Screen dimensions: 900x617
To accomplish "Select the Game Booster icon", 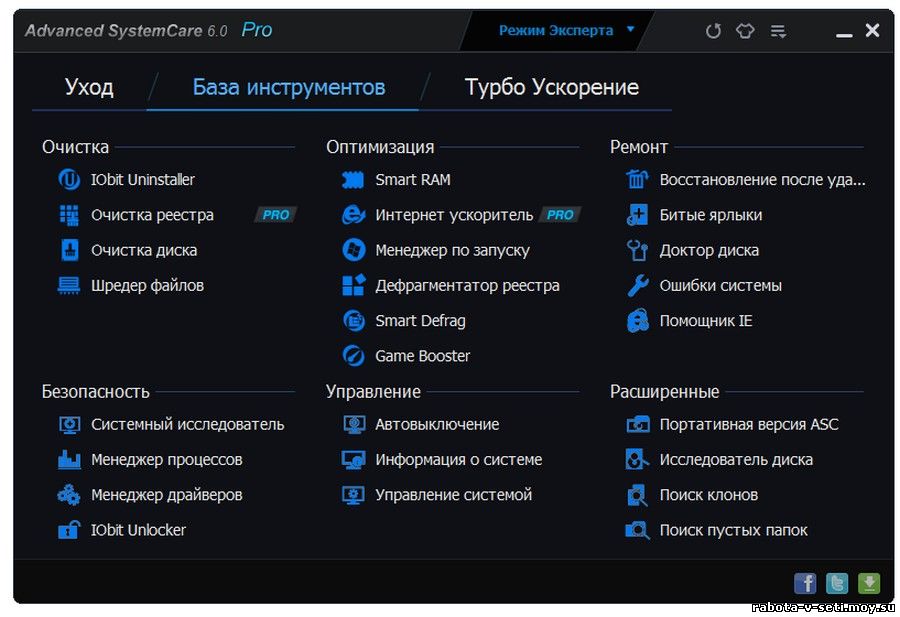I will (x=353, y=356).
